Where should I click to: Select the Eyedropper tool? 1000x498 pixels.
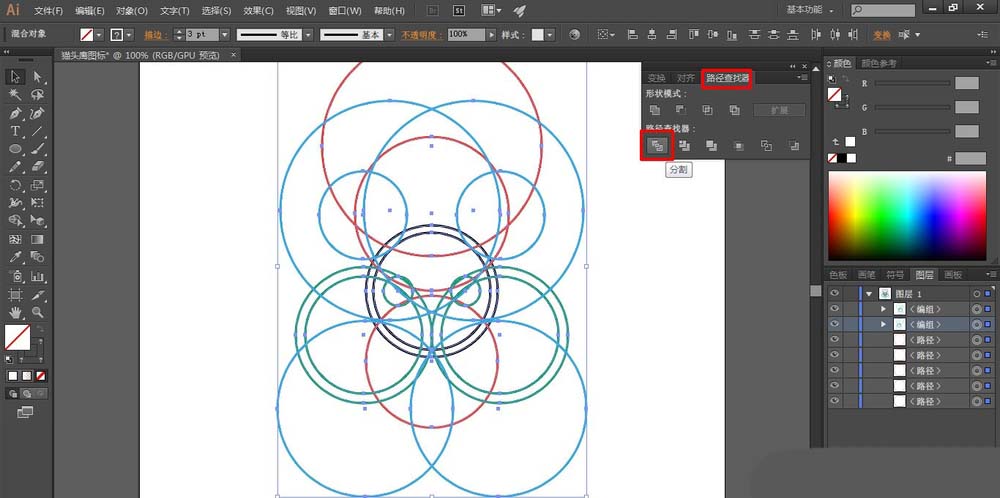click(x=15, y=257)
